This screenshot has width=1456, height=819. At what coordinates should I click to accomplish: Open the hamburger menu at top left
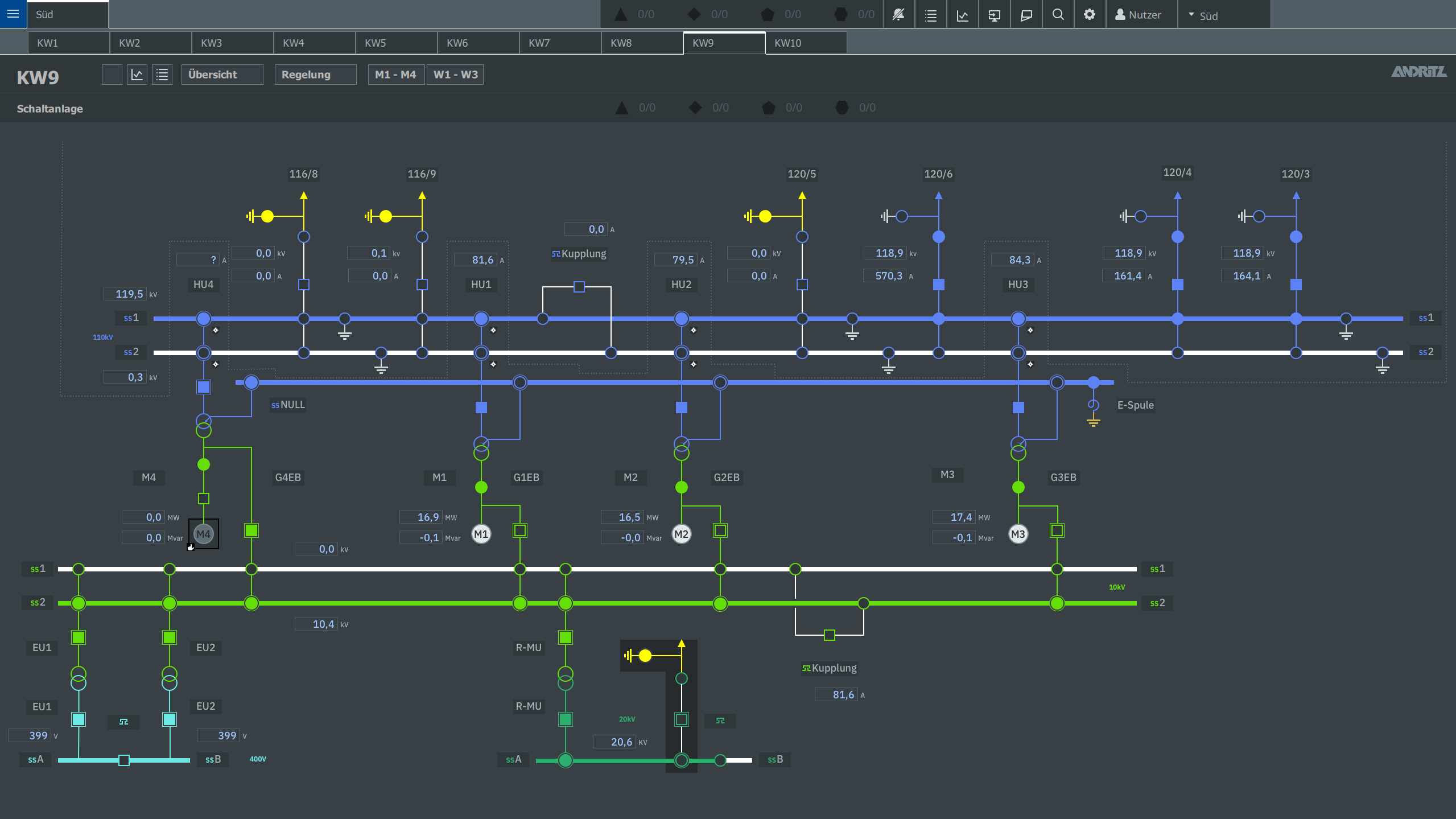coord(13,14)
